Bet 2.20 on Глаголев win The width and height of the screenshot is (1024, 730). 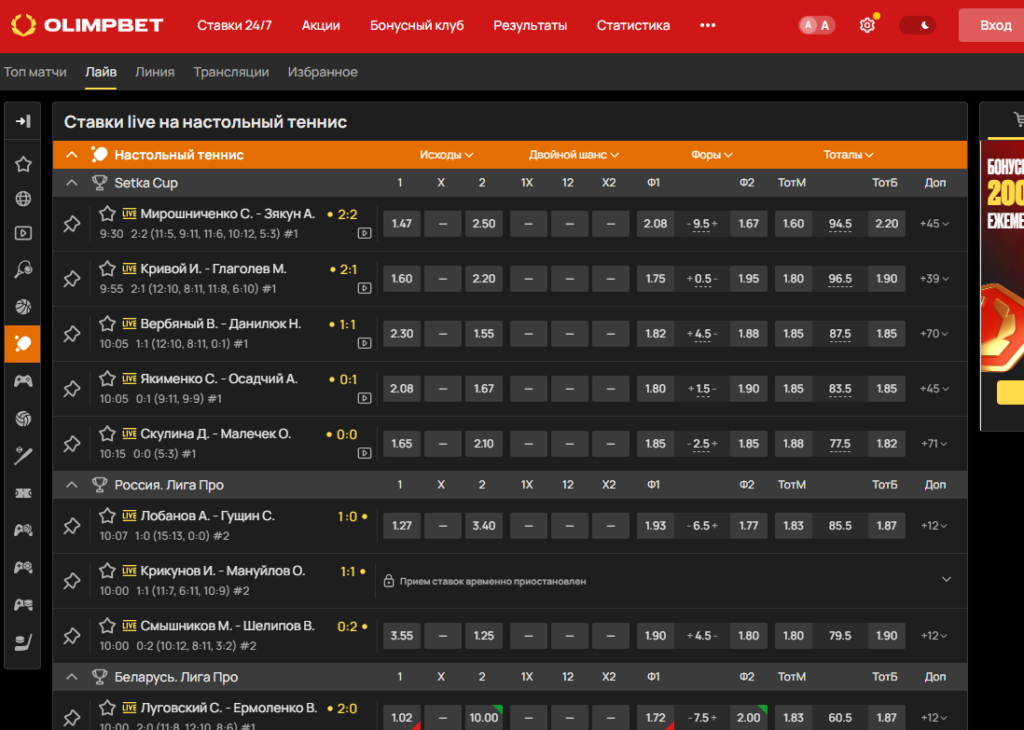click(x=484, y=278)
